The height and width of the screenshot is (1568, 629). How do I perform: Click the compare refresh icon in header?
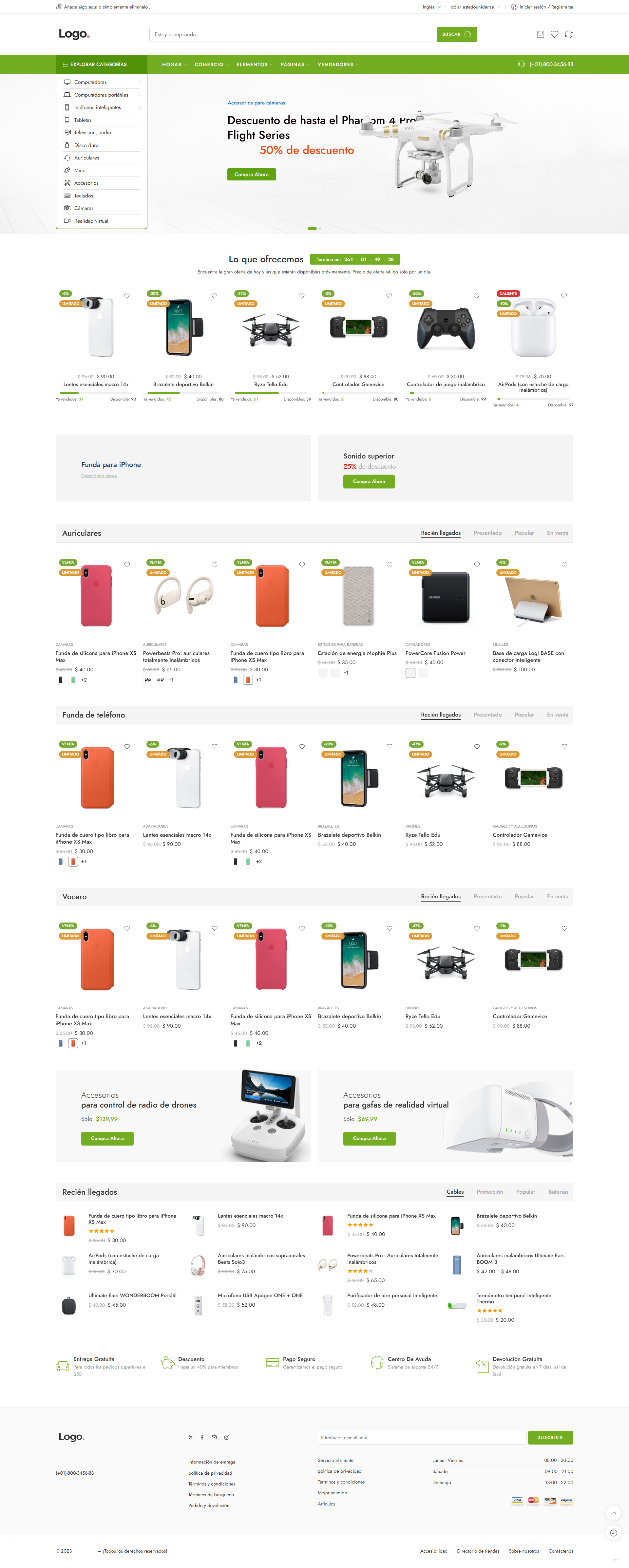[x=569, y=35]
